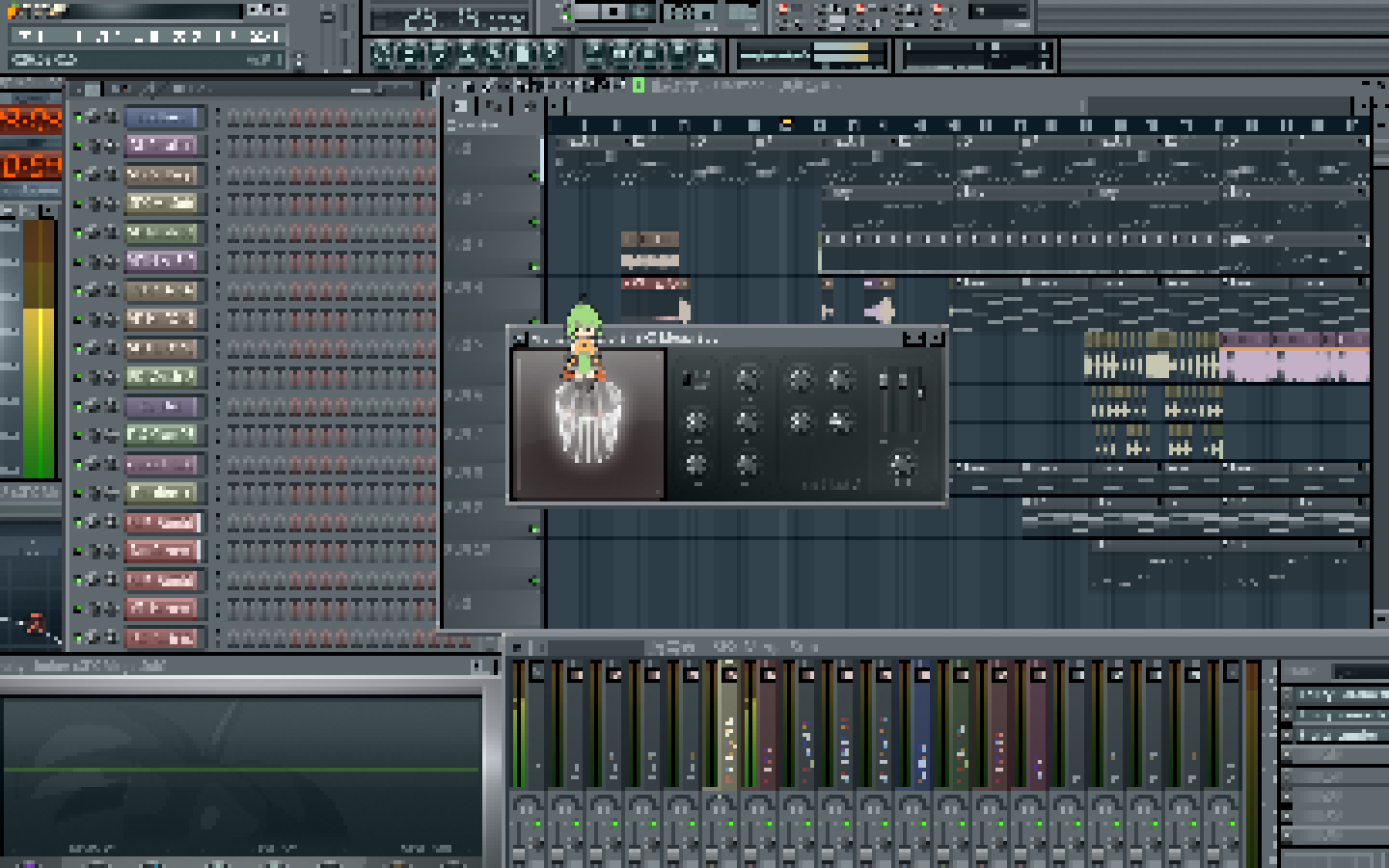Screen dimensions: 1389x868
Task: Select the pink audio clip in the Playlist
Action: (x=1294, y=357)
